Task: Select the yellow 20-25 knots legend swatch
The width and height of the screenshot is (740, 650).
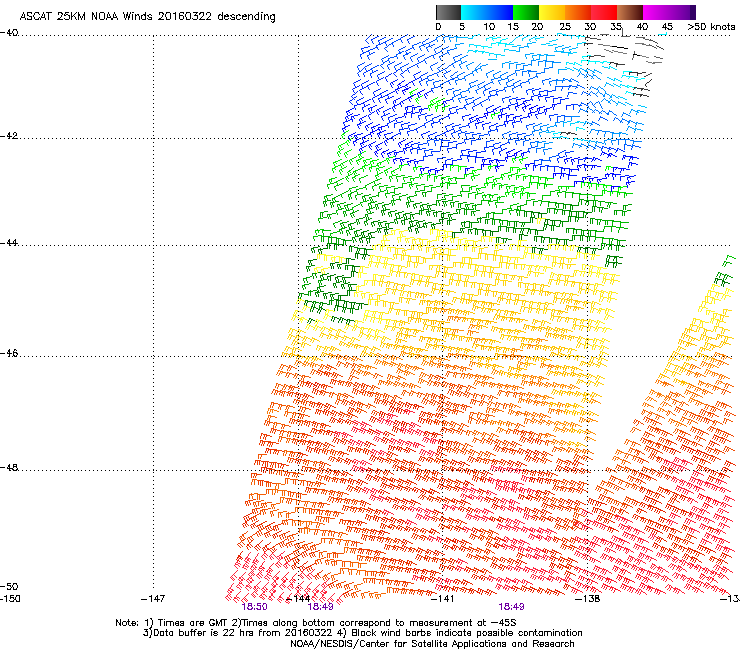Action: point(552,12)
